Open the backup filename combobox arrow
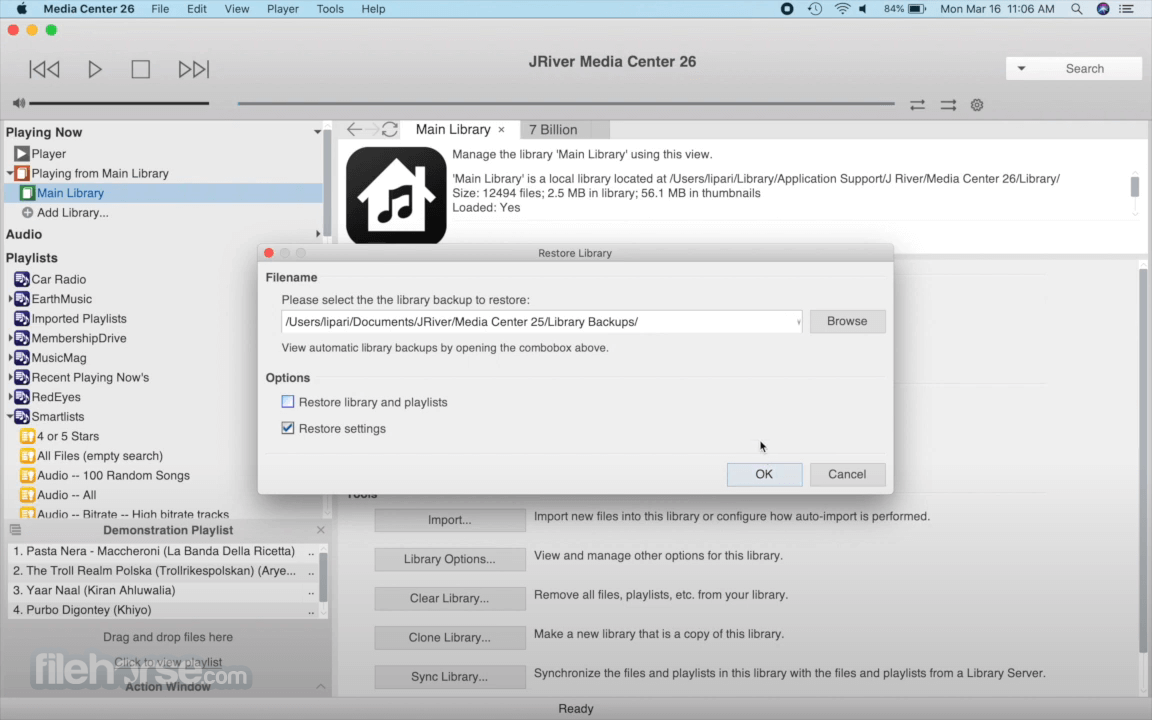Viewport: 1152px width, 720px height. (x=798, y=322)
